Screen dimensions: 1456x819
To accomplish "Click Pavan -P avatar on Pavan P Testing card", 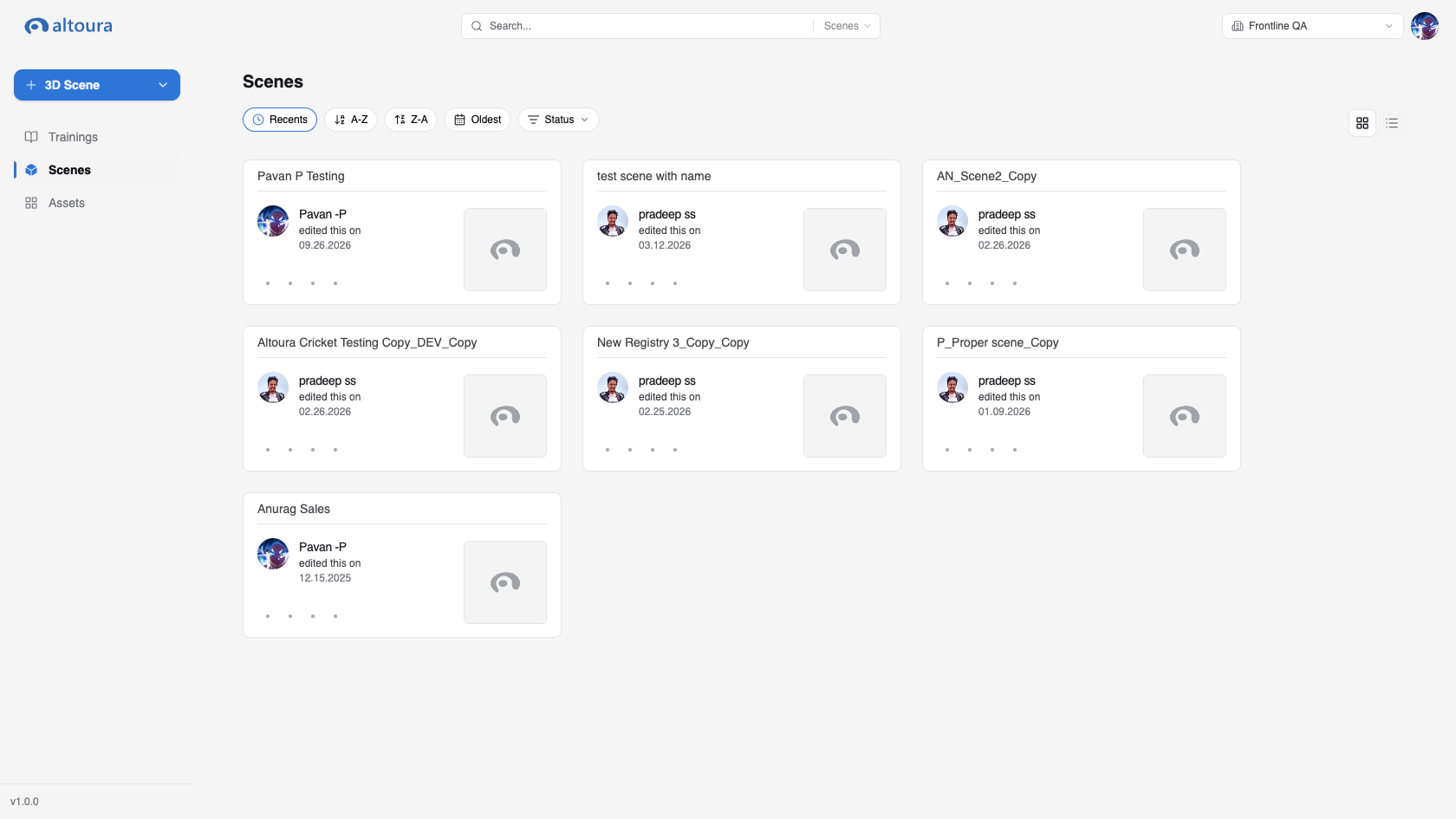I will coord(273,221).
